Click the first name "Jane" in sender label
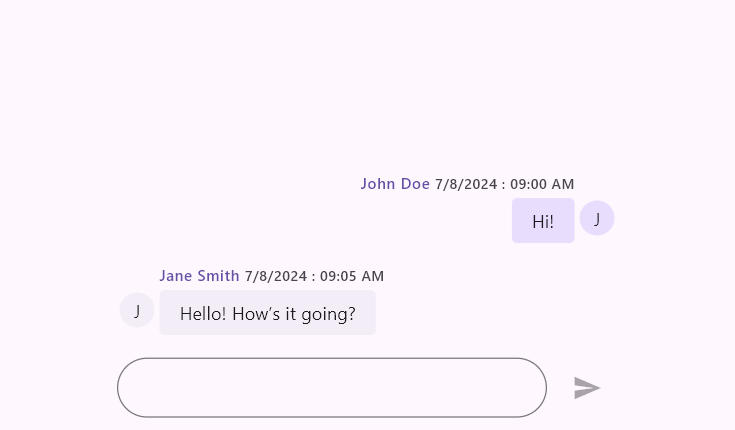 (x=175, y=276)
